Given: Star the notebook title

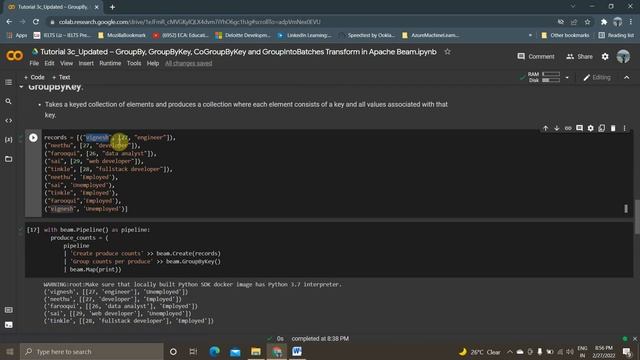Looking at the screenshot, I should pos(447,52).
